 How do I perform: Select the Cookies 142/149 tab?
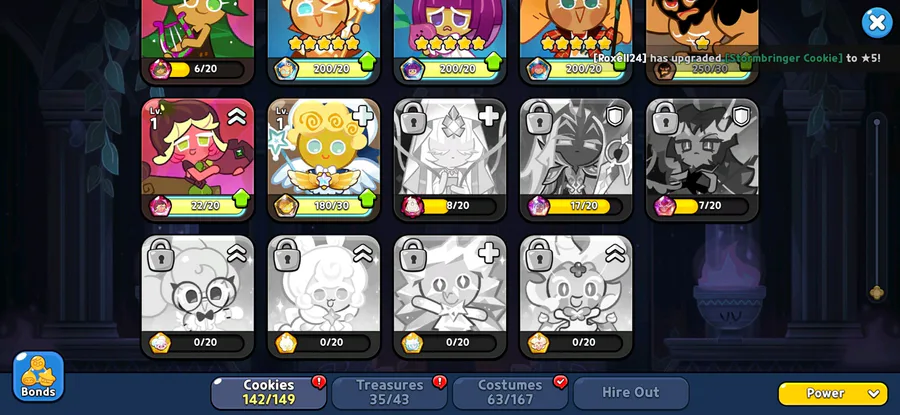pyautogui.click(x=269, y=393)
